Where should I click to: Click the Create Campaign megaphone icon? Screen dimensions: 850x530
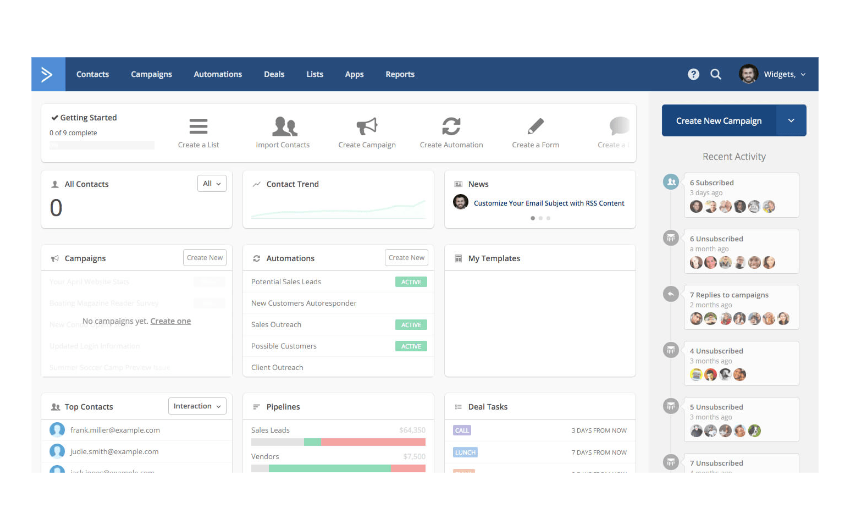pyautogui.click(x=367, y=126)
